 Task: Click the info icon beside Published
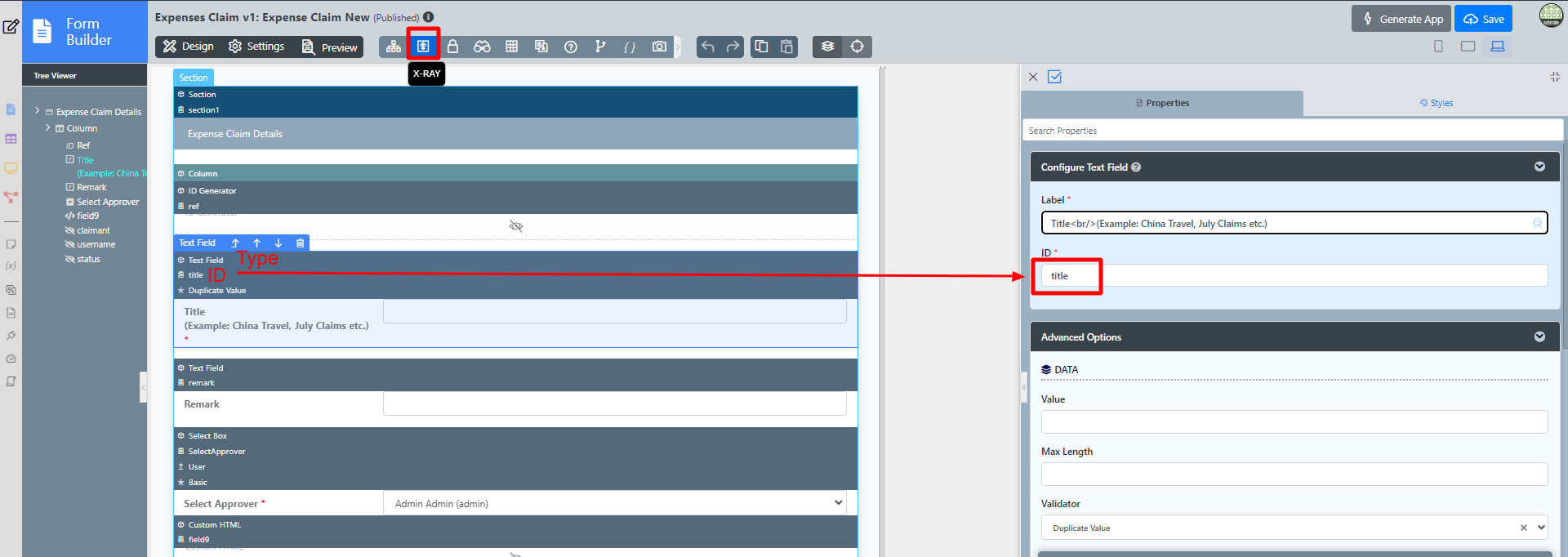[x=429, y=17]
